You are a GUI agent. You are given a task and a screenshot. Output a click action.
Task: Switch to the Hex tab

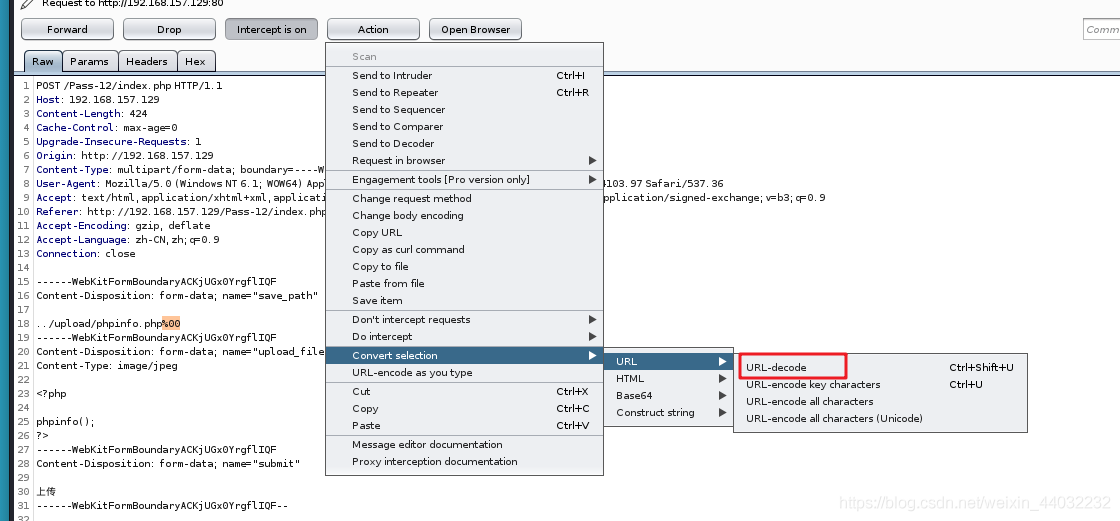[x=195, y=61]
